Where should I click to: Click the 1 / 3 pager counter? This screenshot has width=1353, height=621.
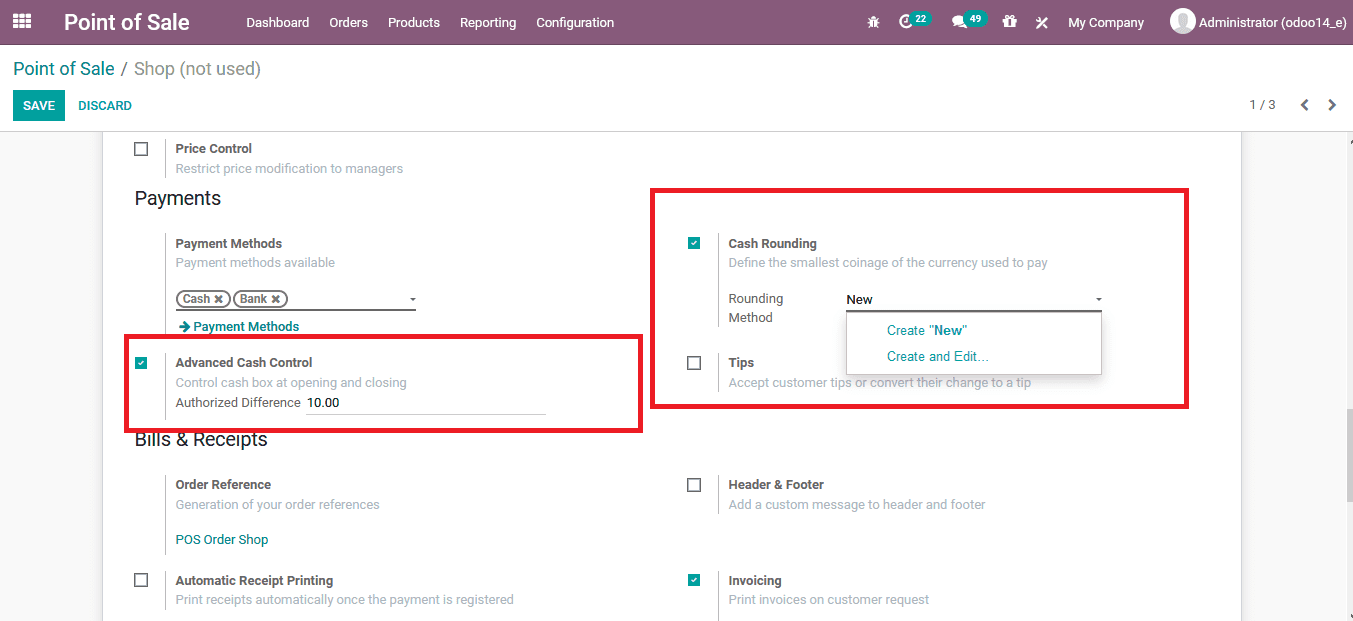pos(1262,105)
